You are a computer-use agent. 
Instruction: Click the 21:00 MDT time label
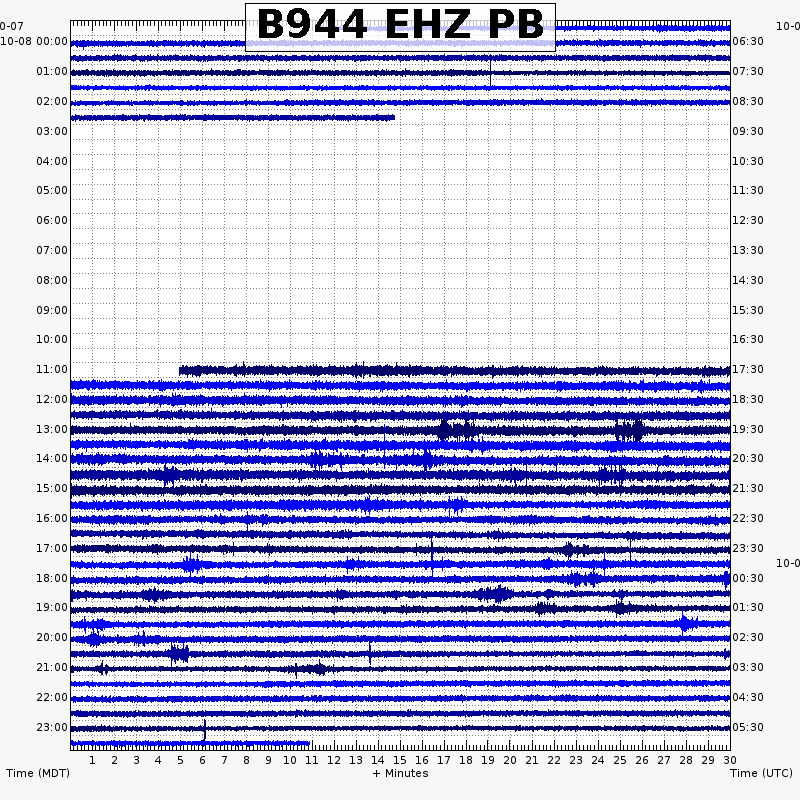52,667
